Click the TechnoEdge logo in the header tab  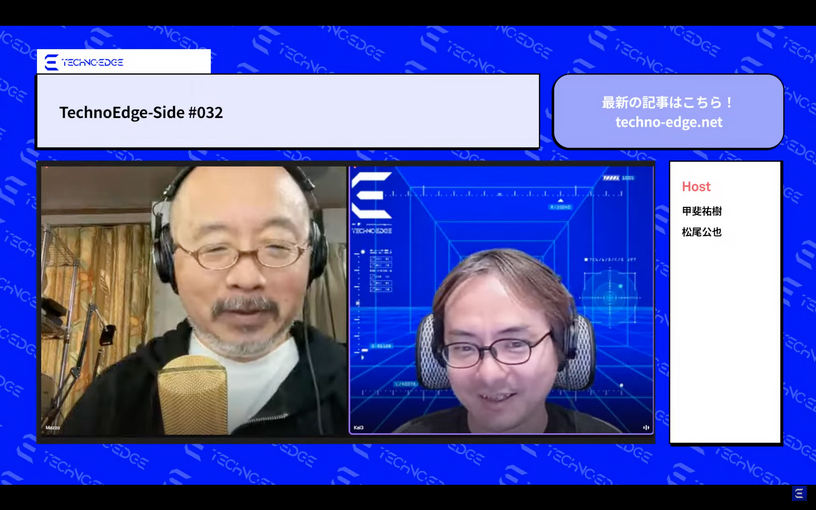pyautogui.click(x=84, y=62)
